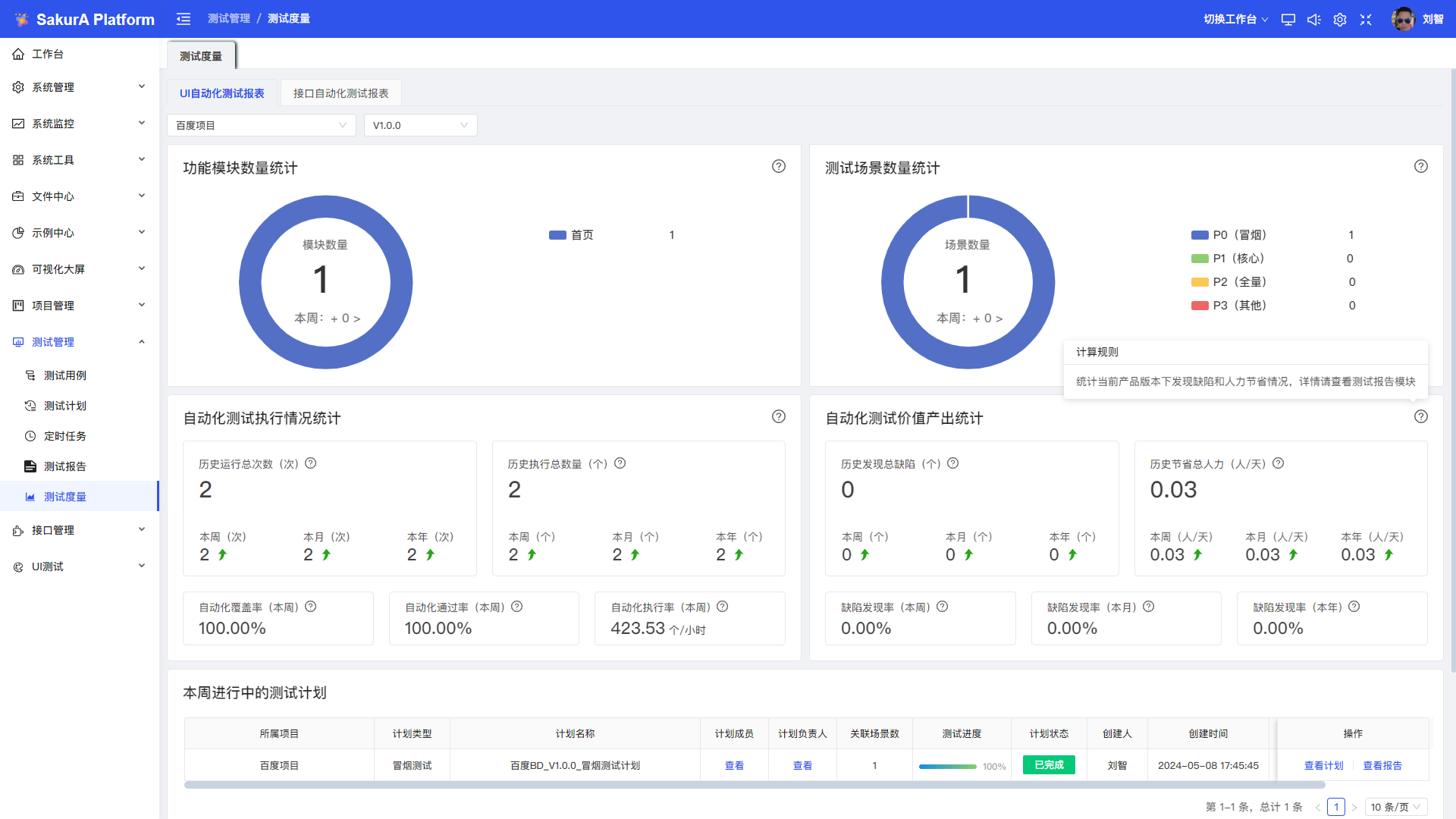Image resolution: width=1456 pixels, height=819 pixels.
Task: Expand 系统工具 menu
Action: [x=80, y=160]
